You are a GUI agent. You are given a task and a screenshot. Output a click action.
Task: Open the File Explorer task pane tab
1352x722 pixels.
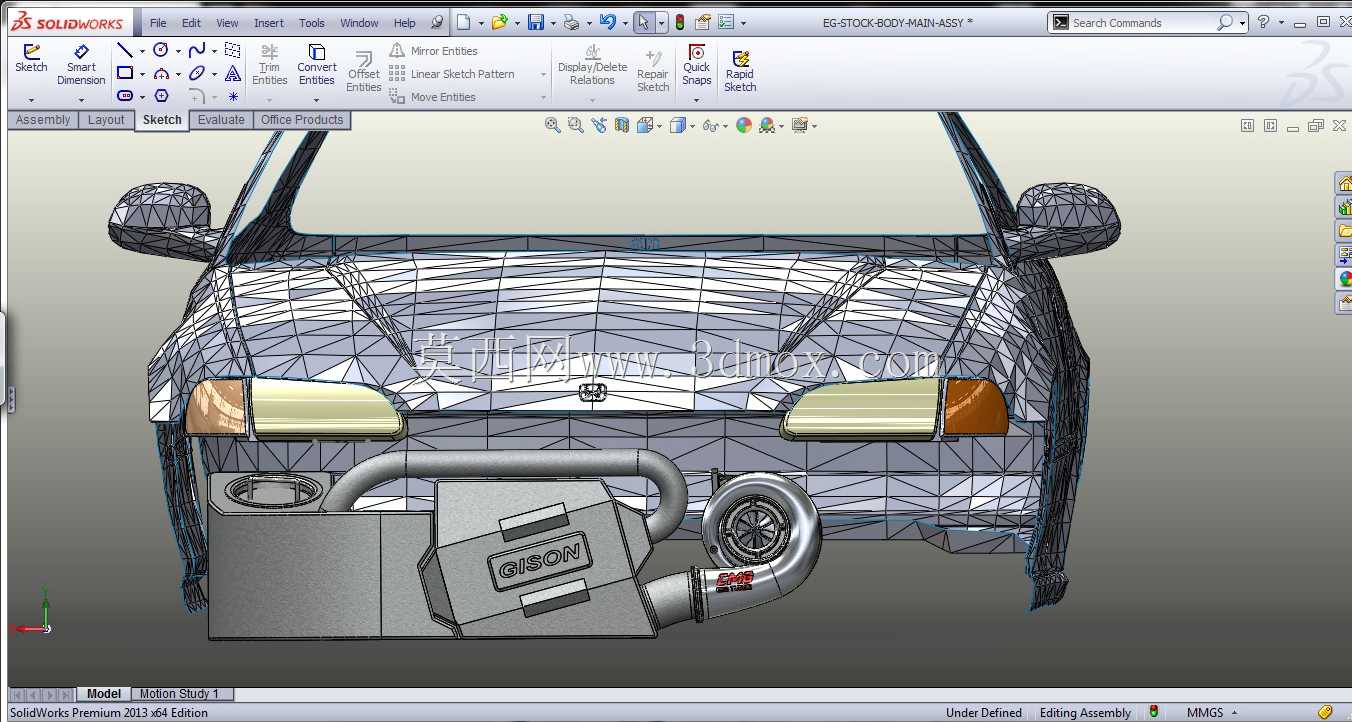[1344, 231]
